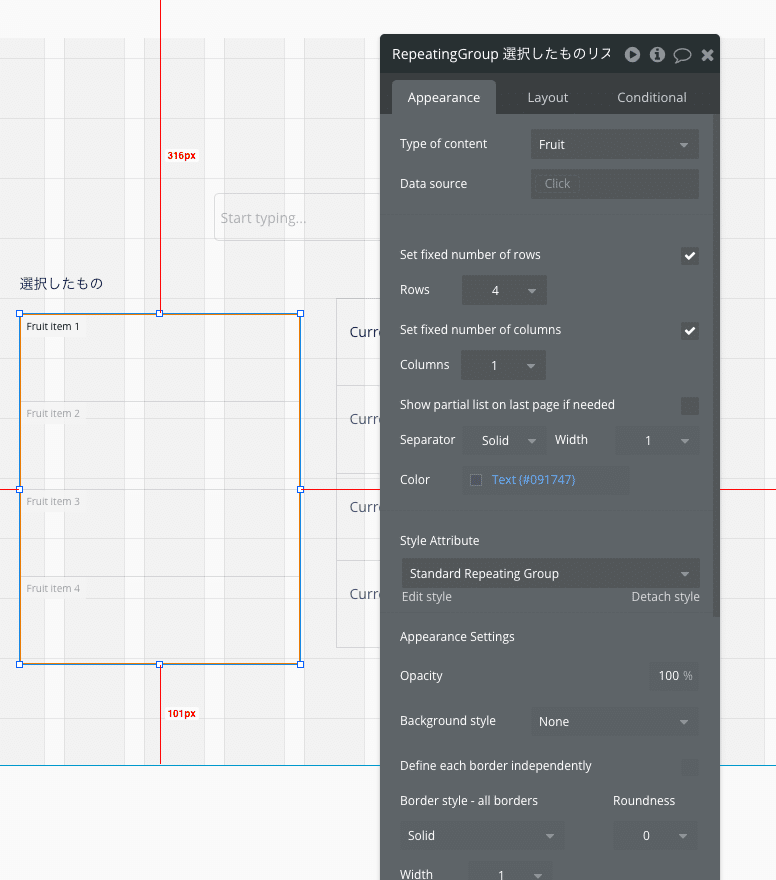Open the Columns dropdown showing 1
Screen dimensions: 776x880
coord(503,365)
